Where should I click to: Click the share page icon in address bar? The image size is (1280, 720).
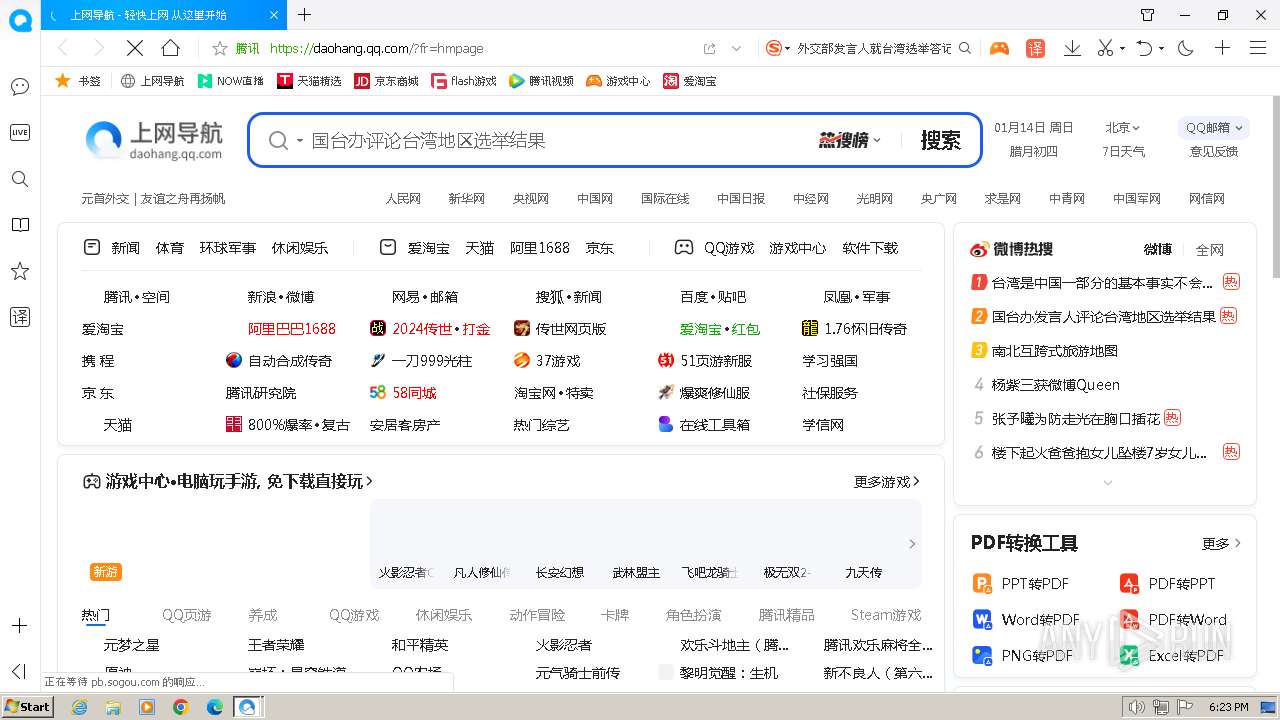709,48
